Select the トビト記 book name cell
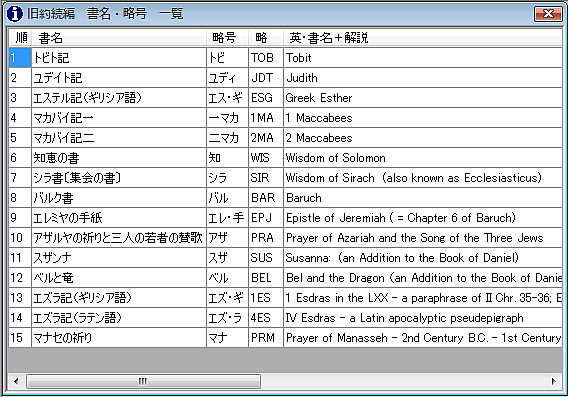This screenshot has height=397, width=568. 119,58
